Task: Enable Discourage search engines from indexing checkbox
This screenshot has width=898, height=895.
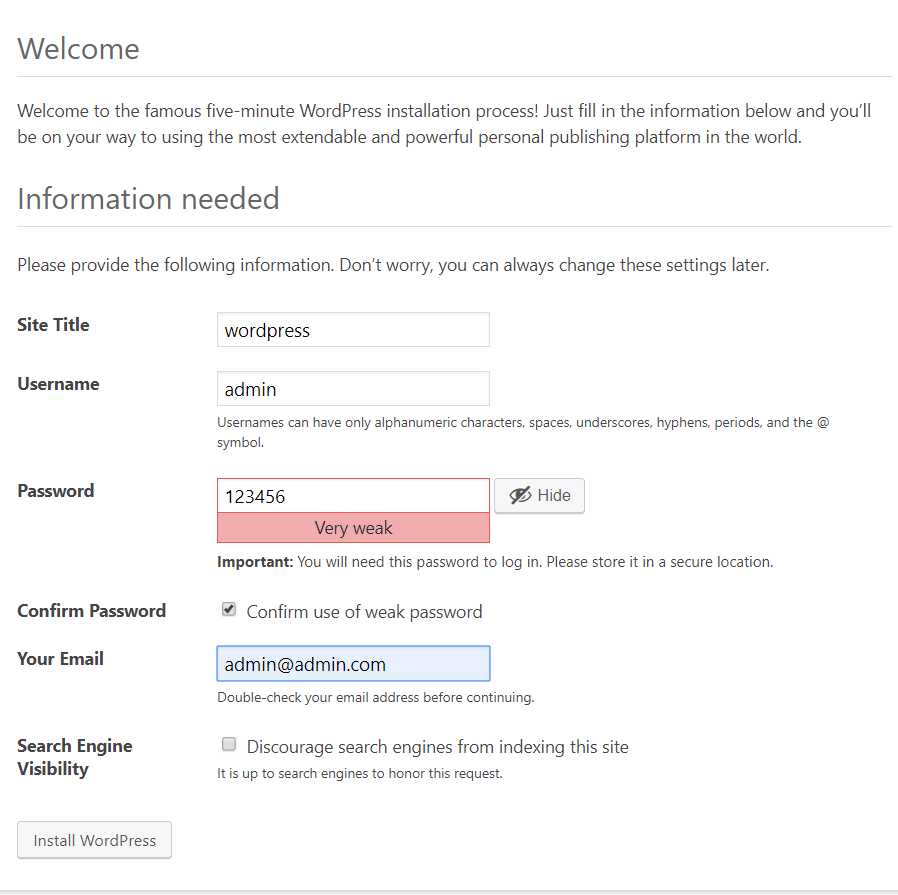Action: 229,744
